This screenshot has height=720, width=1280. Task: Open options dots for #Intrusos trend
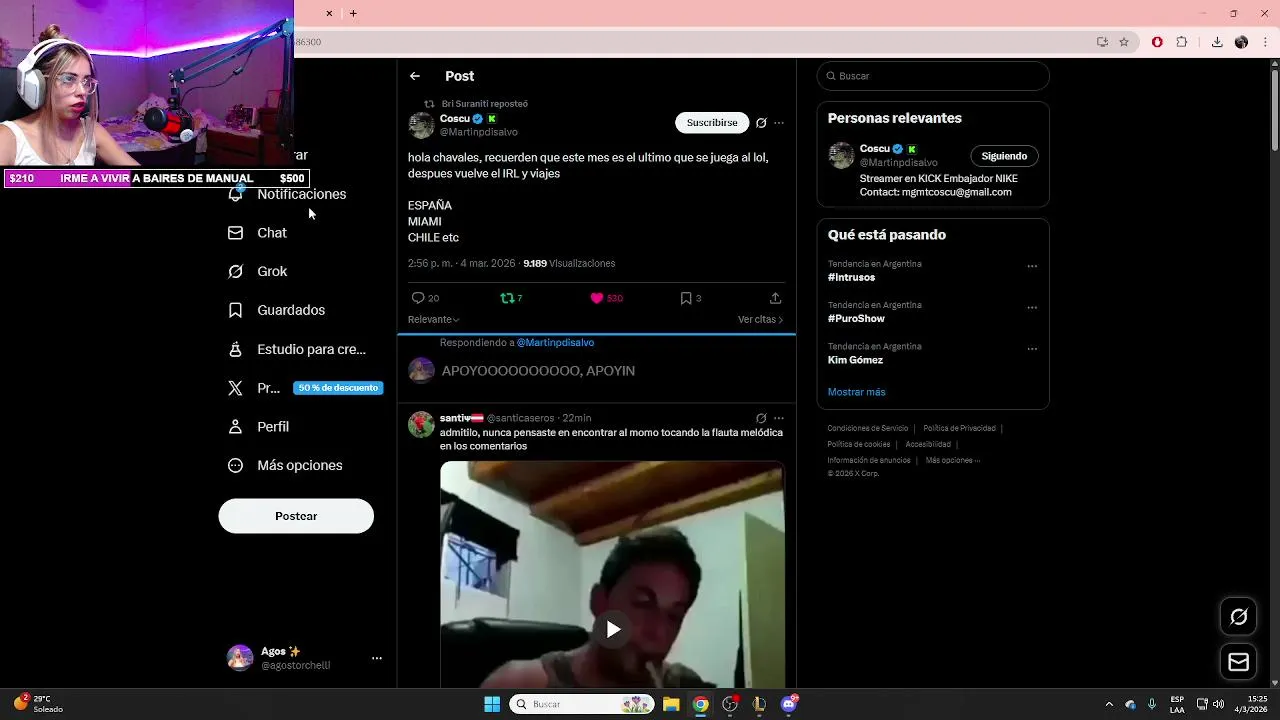1032,267
